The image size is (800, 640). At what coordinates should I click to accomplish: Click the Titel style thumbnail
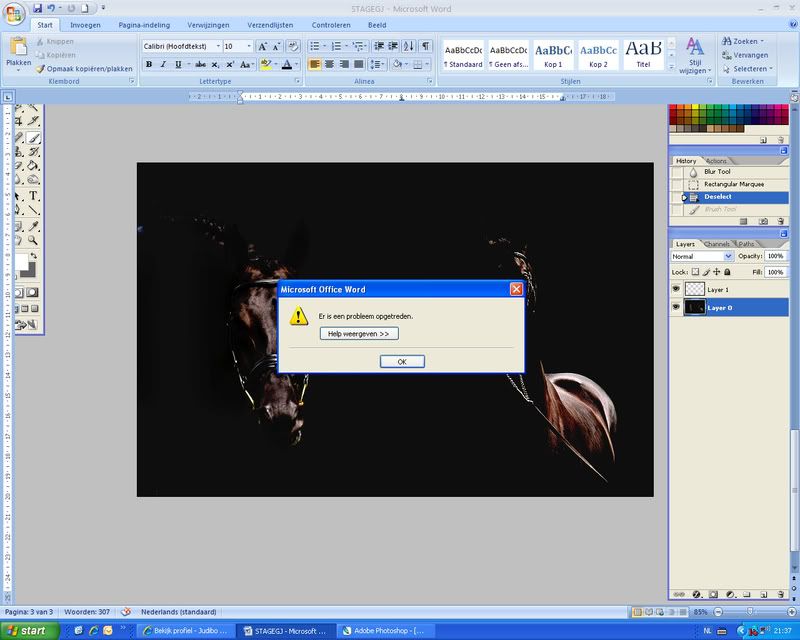pyautogui.click(x=643, y=55)
